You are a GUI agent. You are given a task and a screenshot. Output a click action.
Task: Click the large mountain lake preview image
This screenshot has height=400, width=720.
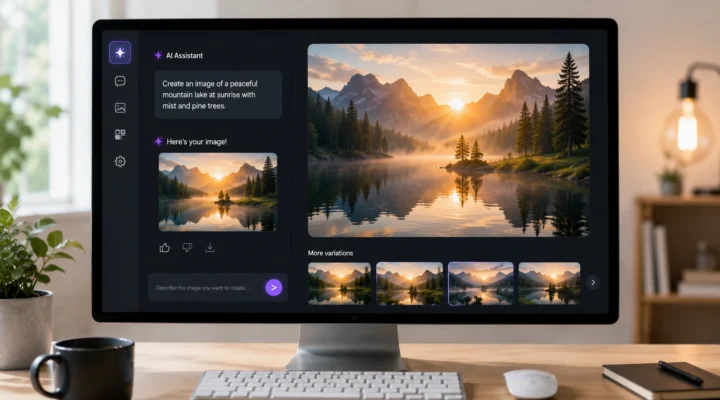pos(448,140)
